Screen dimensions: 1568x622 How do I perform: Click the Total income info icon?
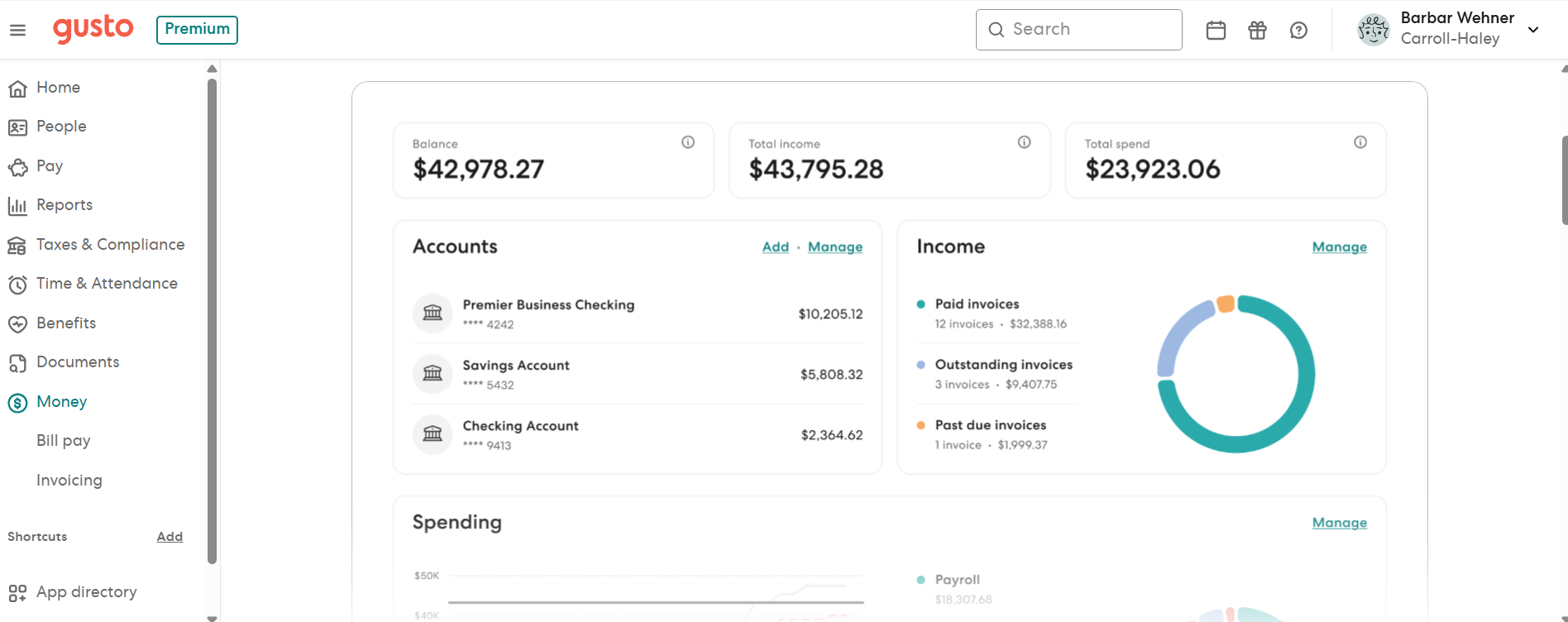(1024, 142)
